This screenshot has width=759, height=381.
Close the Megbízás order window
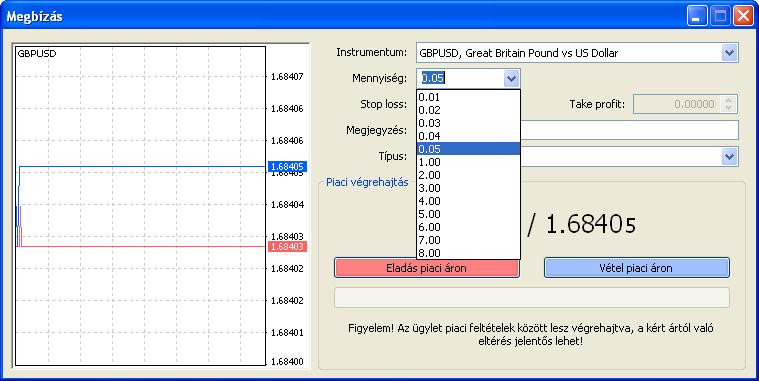point(743,16)
